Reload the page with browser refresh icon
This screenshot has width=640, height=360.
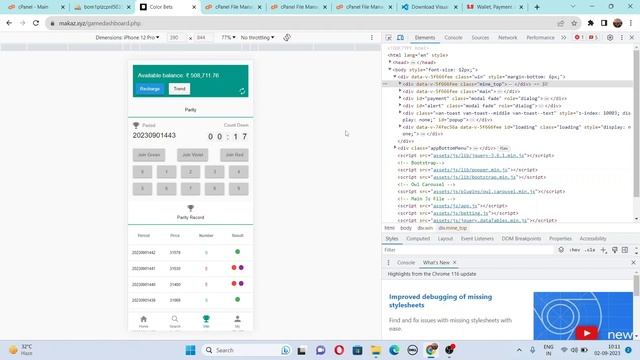36,23
